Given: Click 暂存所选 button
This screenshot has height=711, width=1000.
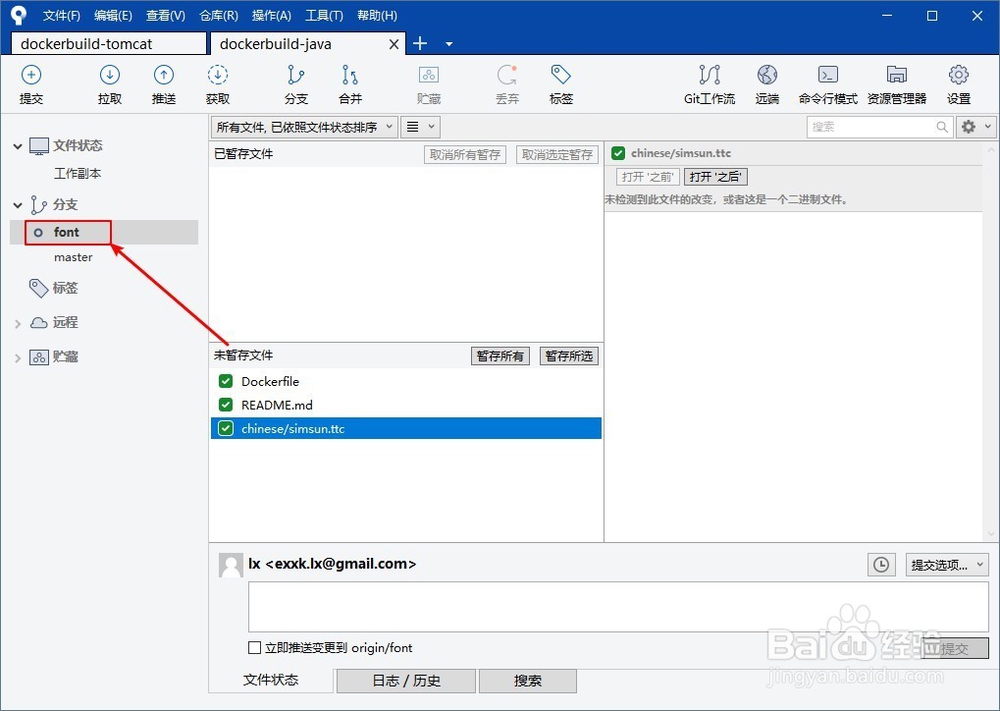Looking at the screenshot, I should pyautogui.click(x=569, y=356).
